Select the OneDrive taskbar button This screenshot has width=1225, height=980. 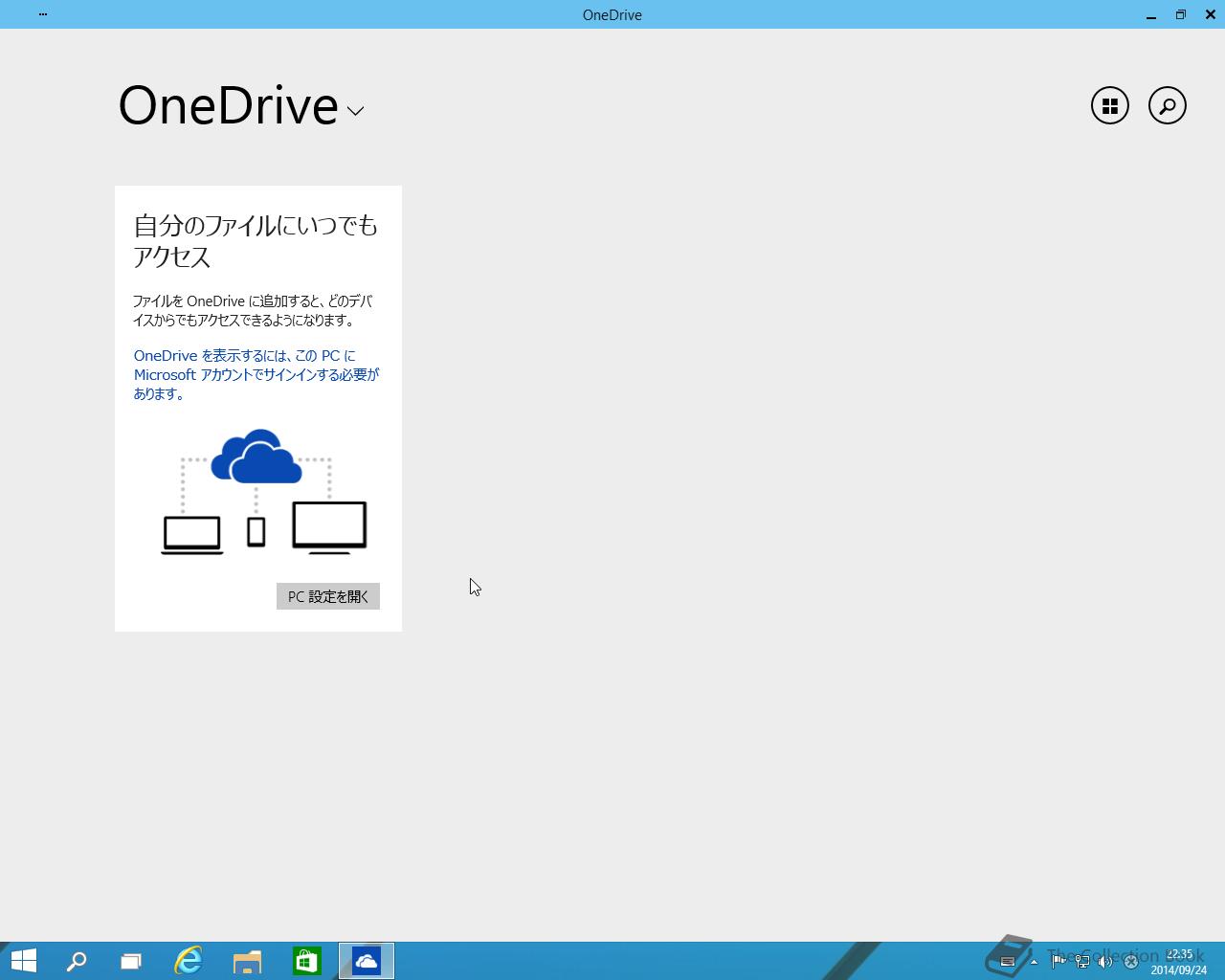367,961
